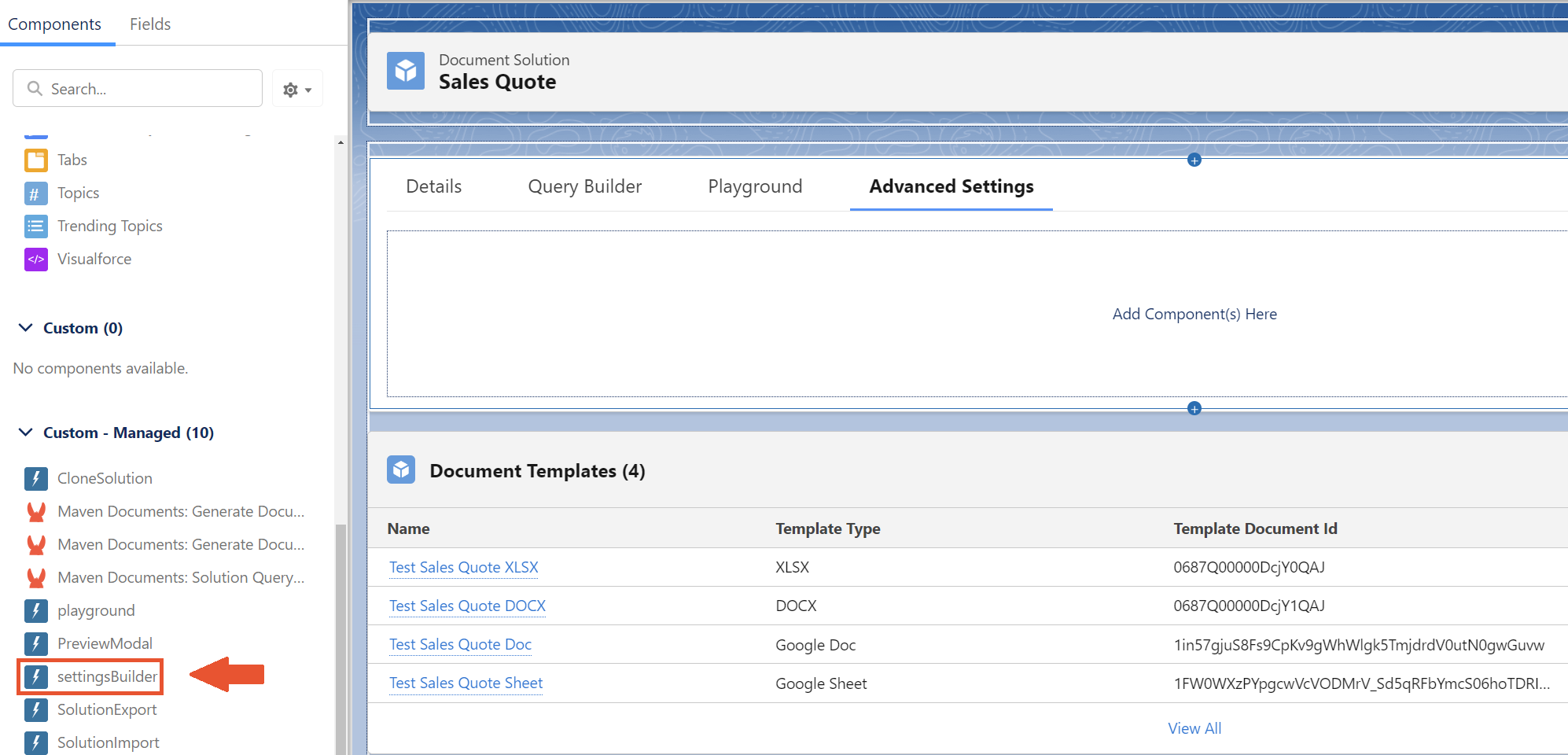Switch to the Fields tab
Screen dimensions: 1568x755
tap(149, 24)
